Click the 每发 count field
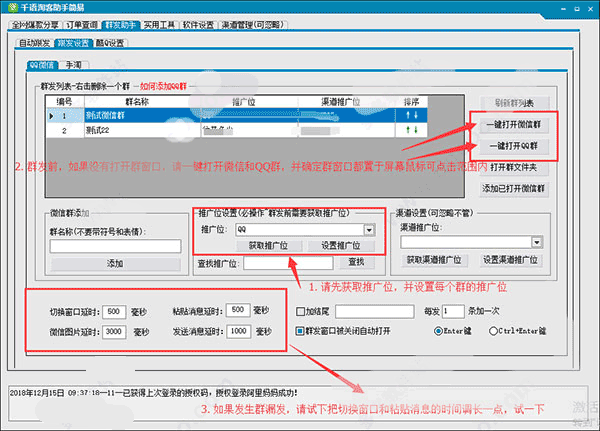 click(453, 312)
